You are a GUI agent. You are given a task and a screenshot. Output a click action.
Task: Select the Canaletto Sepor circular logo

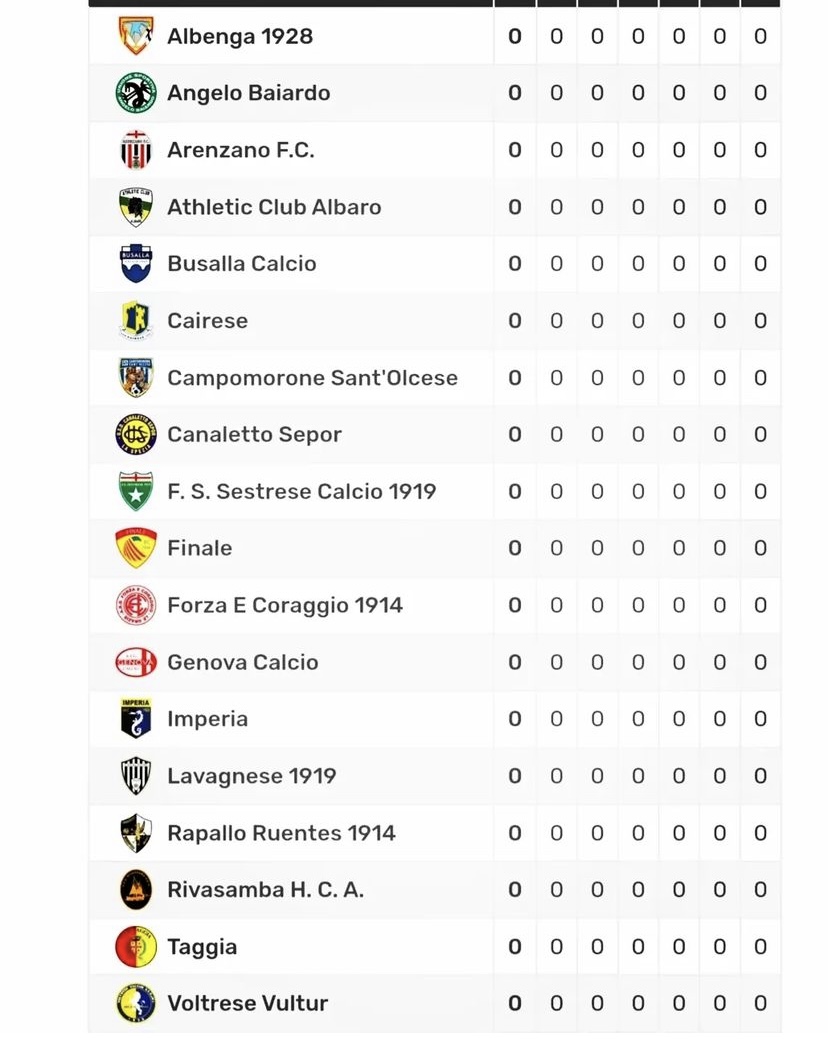point(136,435)
